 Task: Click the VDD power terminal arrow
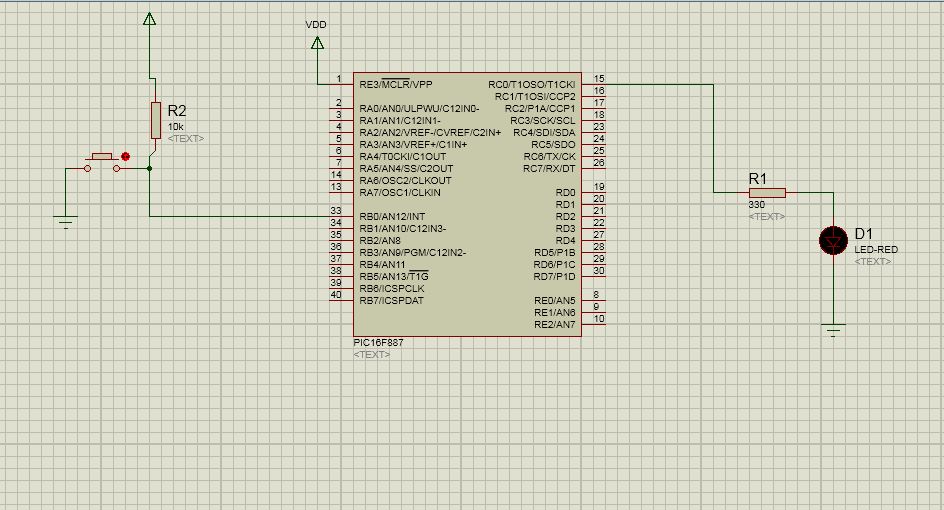[317, 43]
